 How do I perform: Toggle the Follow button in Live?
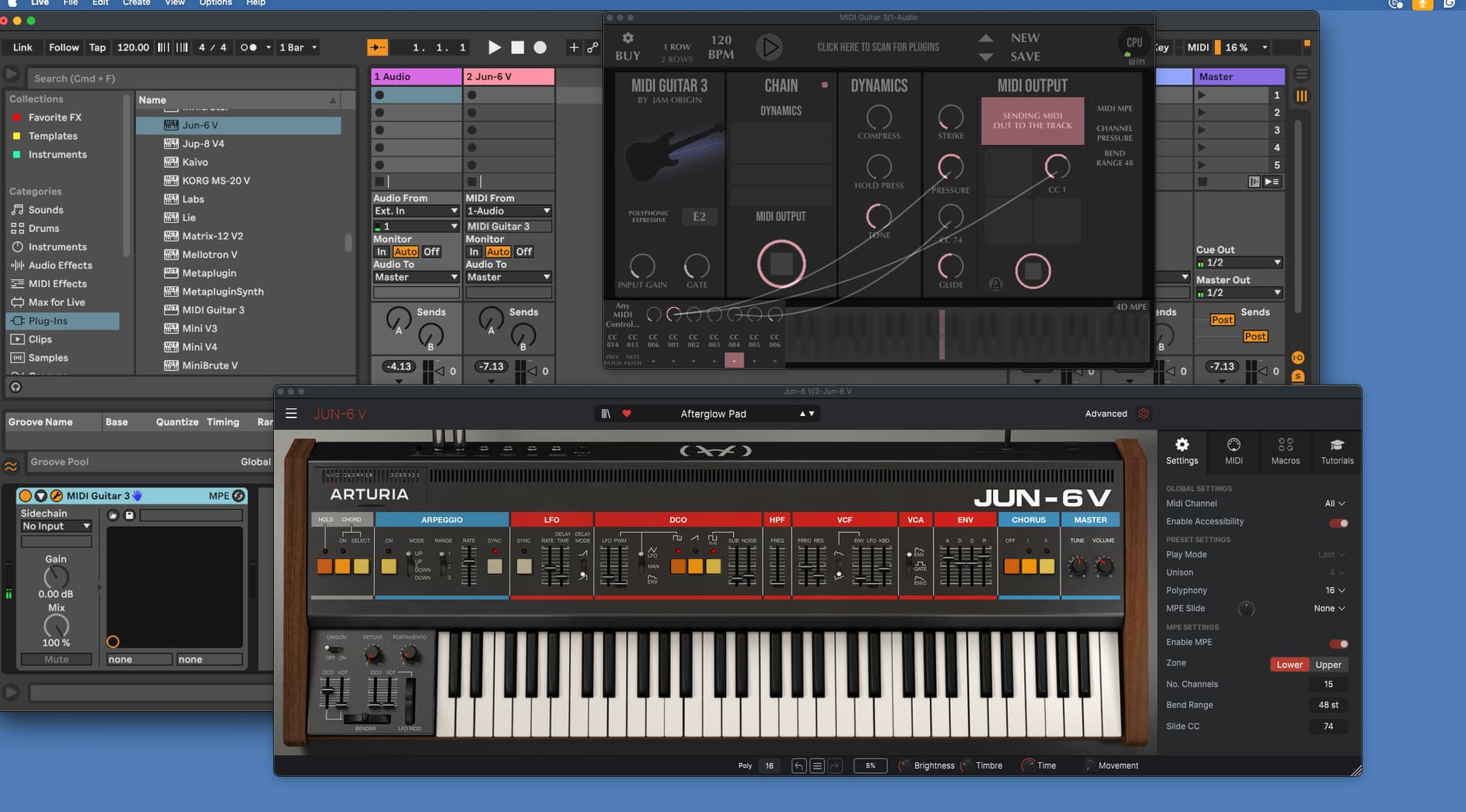pyautogui.click(x=63, y=47)
